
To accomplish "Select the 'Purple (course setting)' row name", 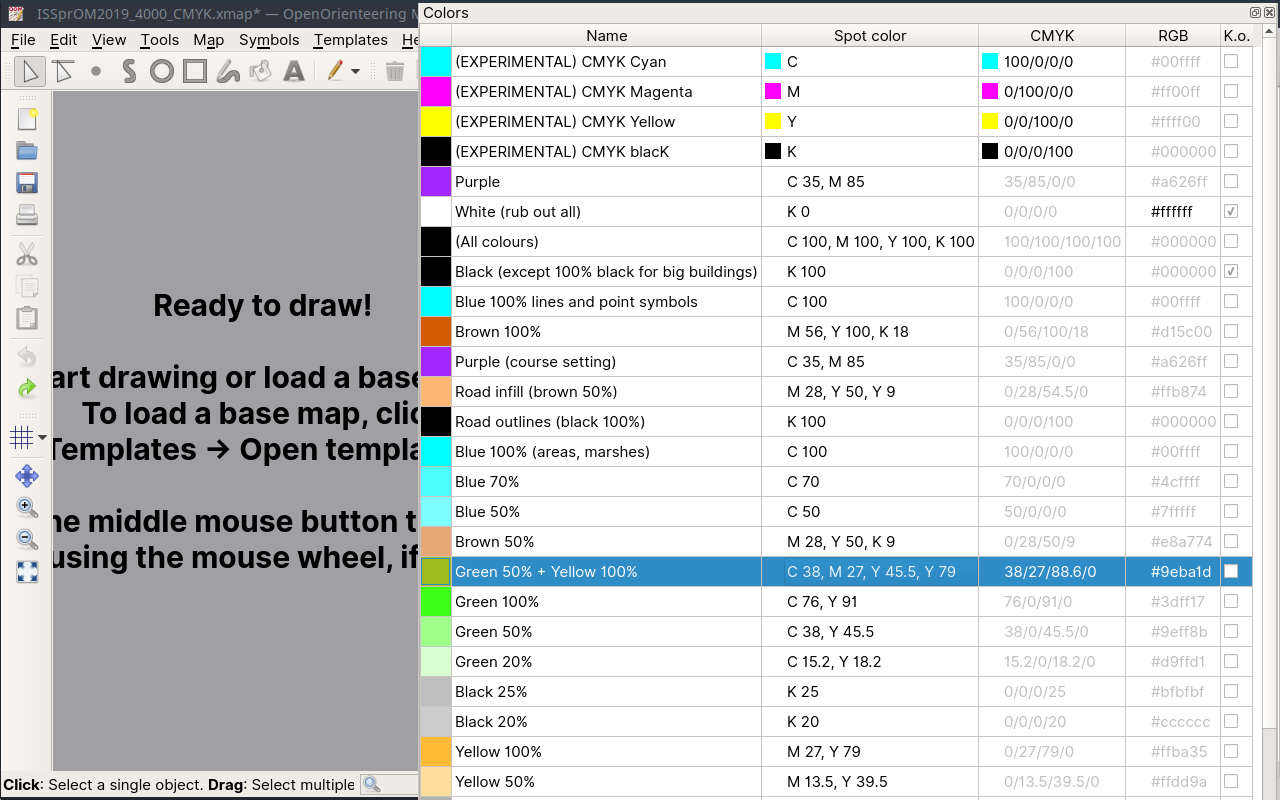I will click(535, 361).
